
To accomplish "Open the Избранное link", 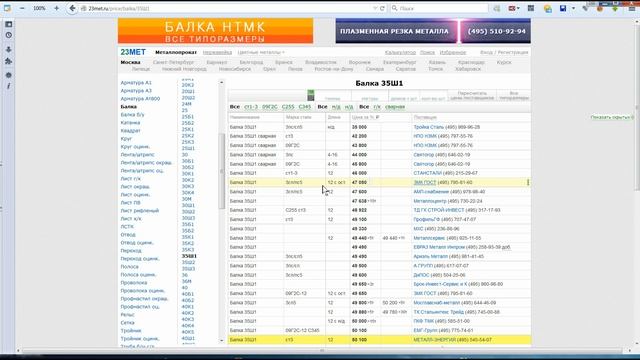I will pos(453,52).
